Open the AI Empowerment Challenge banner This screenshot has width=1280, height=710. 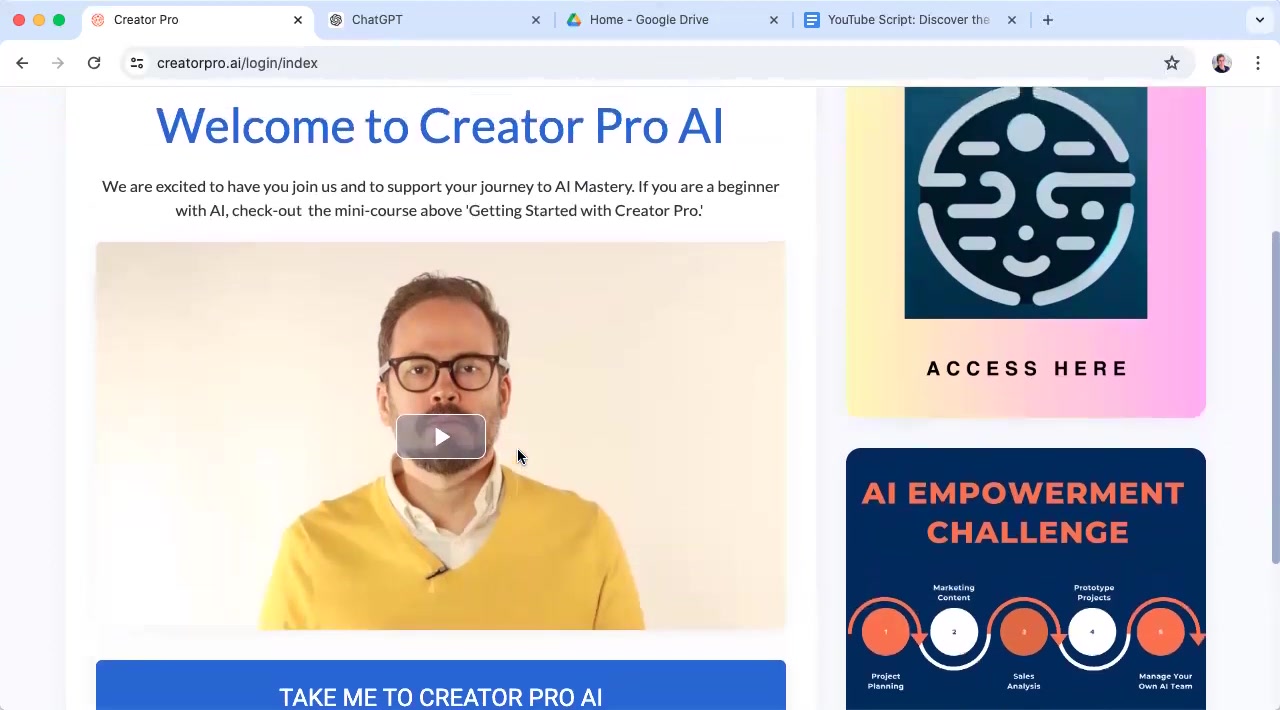pyautogui.click(x=1026, y=579)
